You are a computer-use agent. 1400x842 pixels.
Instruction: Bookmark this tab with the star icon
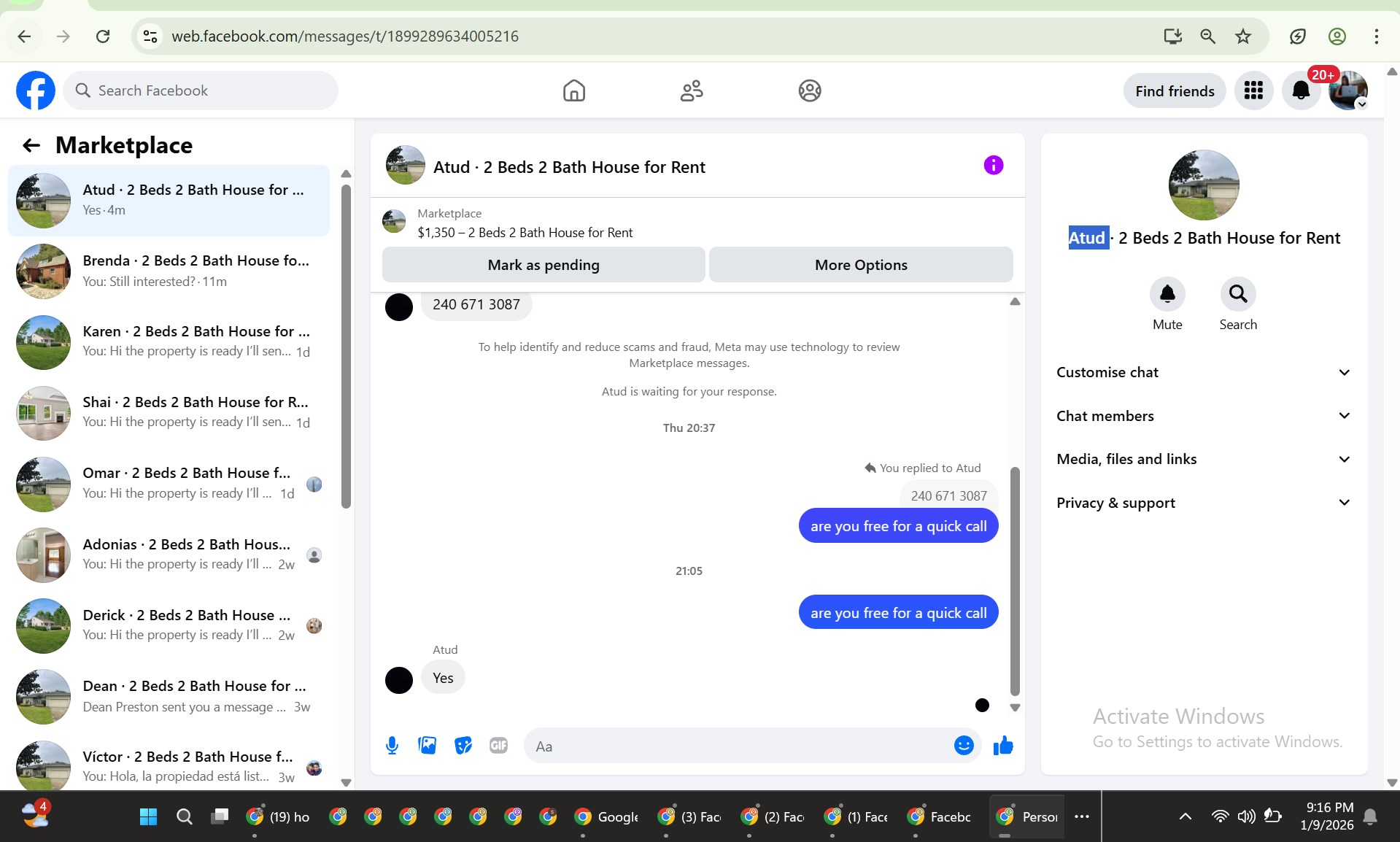(1243, 36)
